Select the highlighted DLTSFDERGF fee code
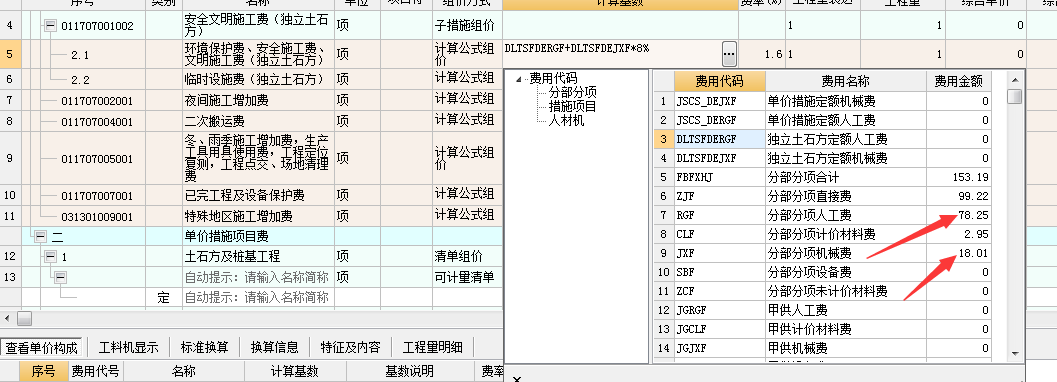1057x382 pixels. 719,139
